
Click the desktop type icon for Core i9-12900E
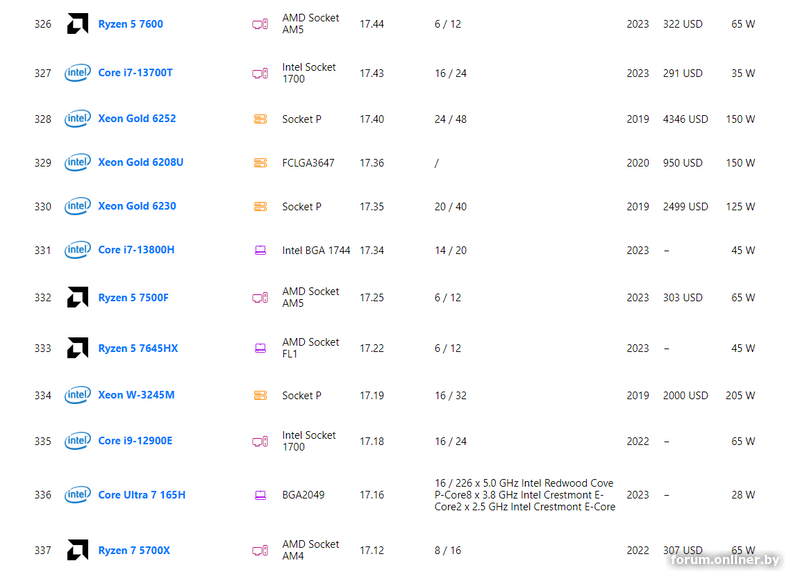[260, 441]
